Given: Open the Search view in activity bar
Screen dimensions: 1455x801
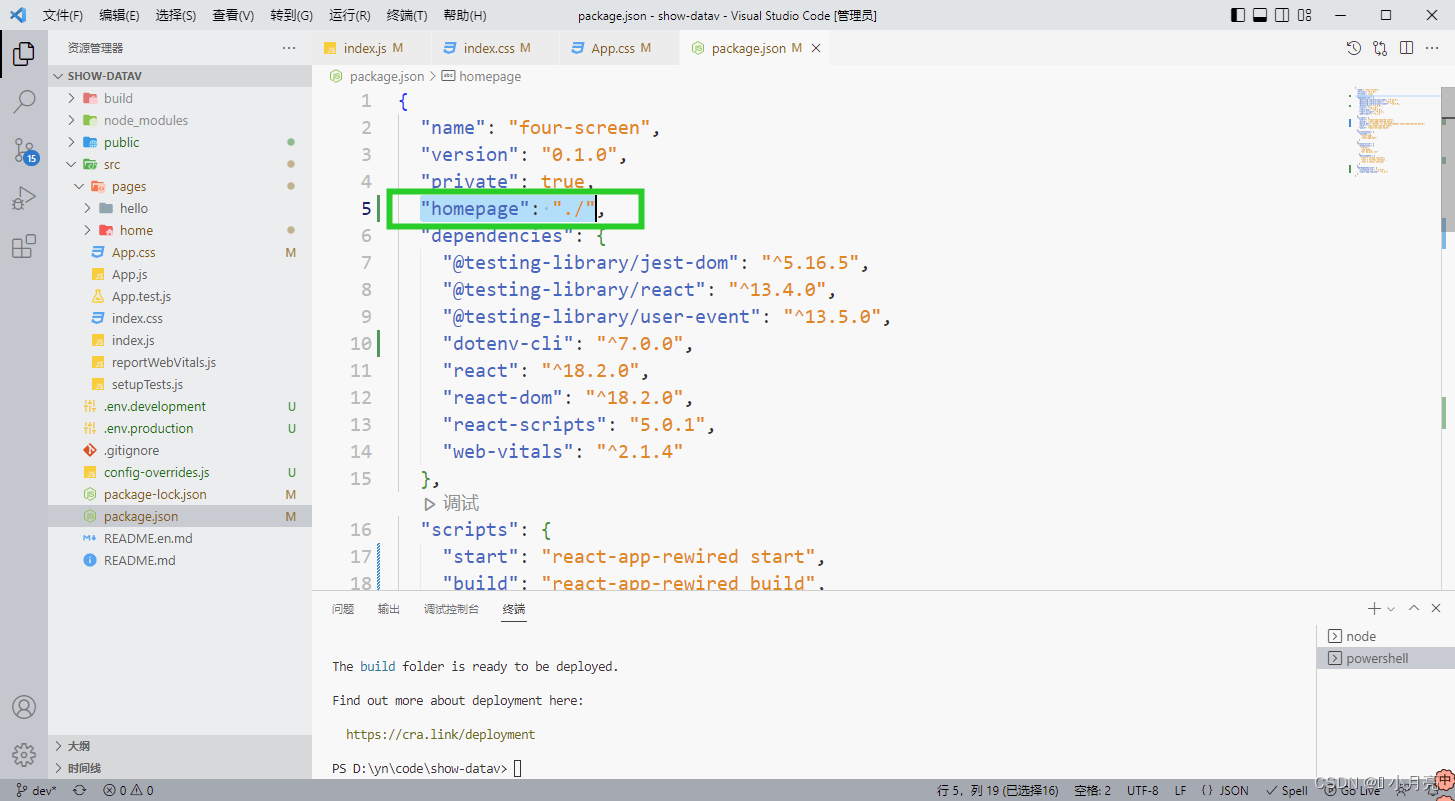Looking at the screenshot, I should click(24, 102).
